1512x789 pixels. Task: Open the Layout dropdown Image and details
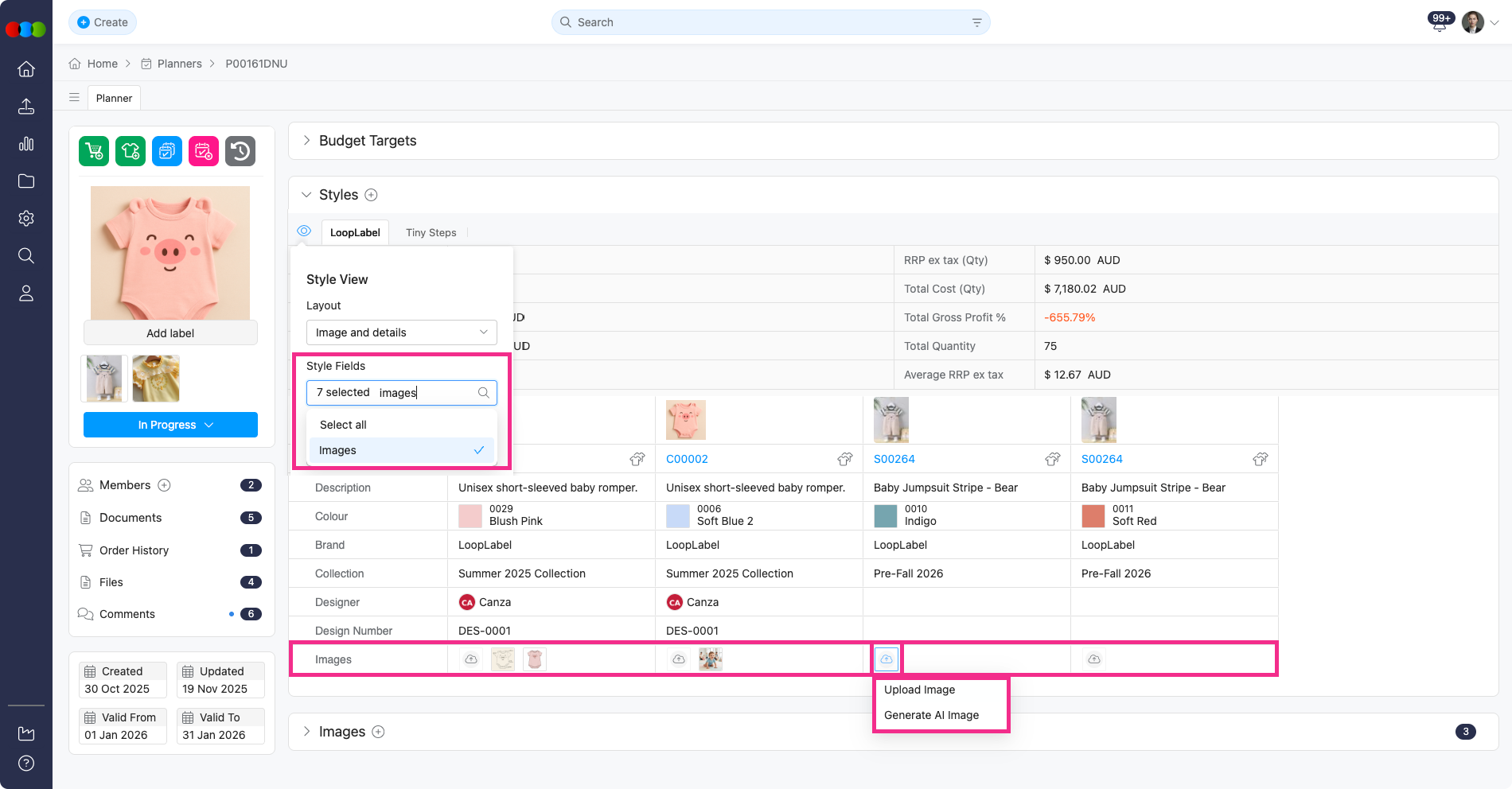pyautogui.click(x=401, y=332)
